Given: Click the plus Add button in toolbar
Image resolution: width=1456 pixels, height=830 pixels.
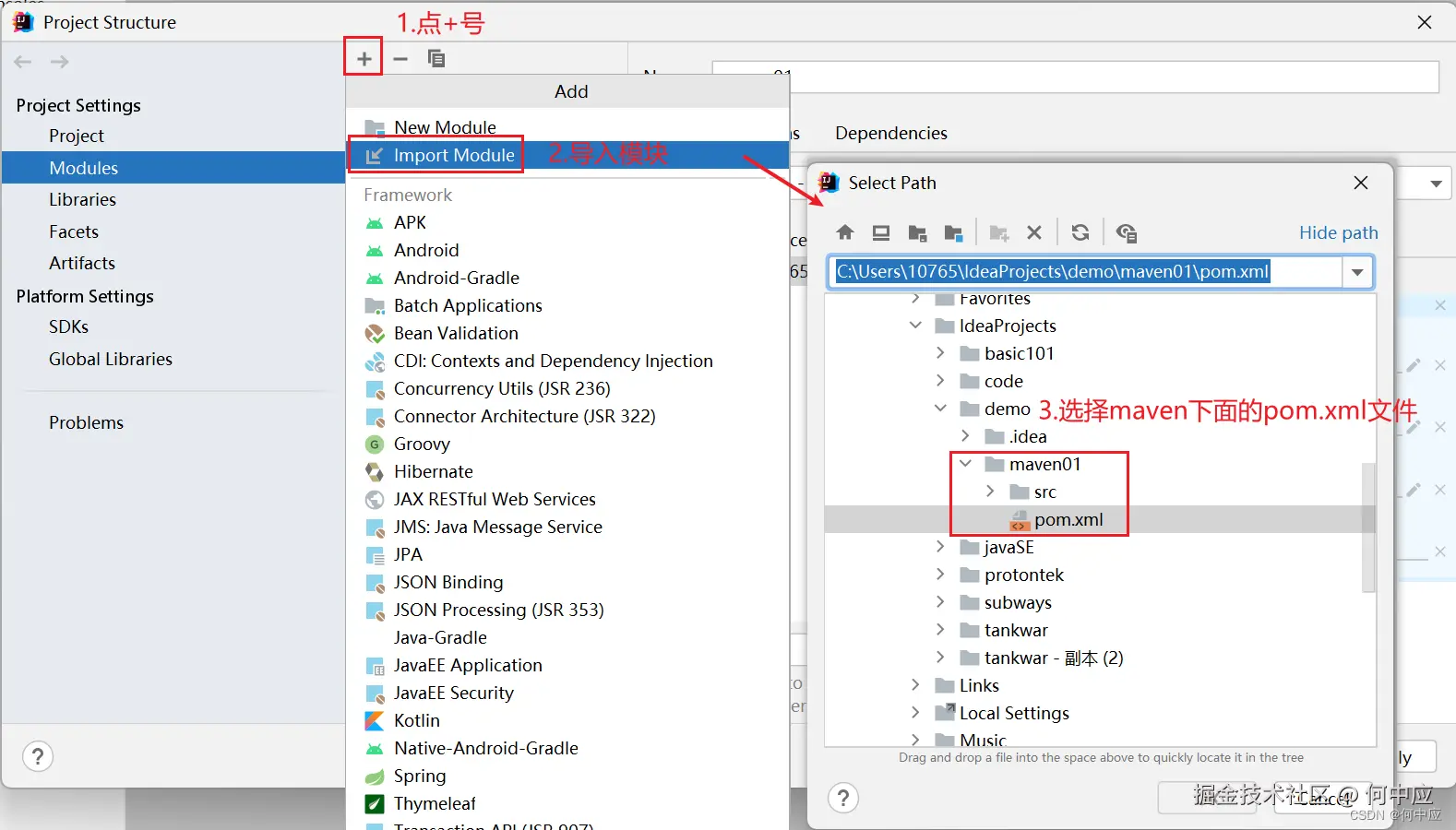Looking at the screenshot, I should 364,59.
